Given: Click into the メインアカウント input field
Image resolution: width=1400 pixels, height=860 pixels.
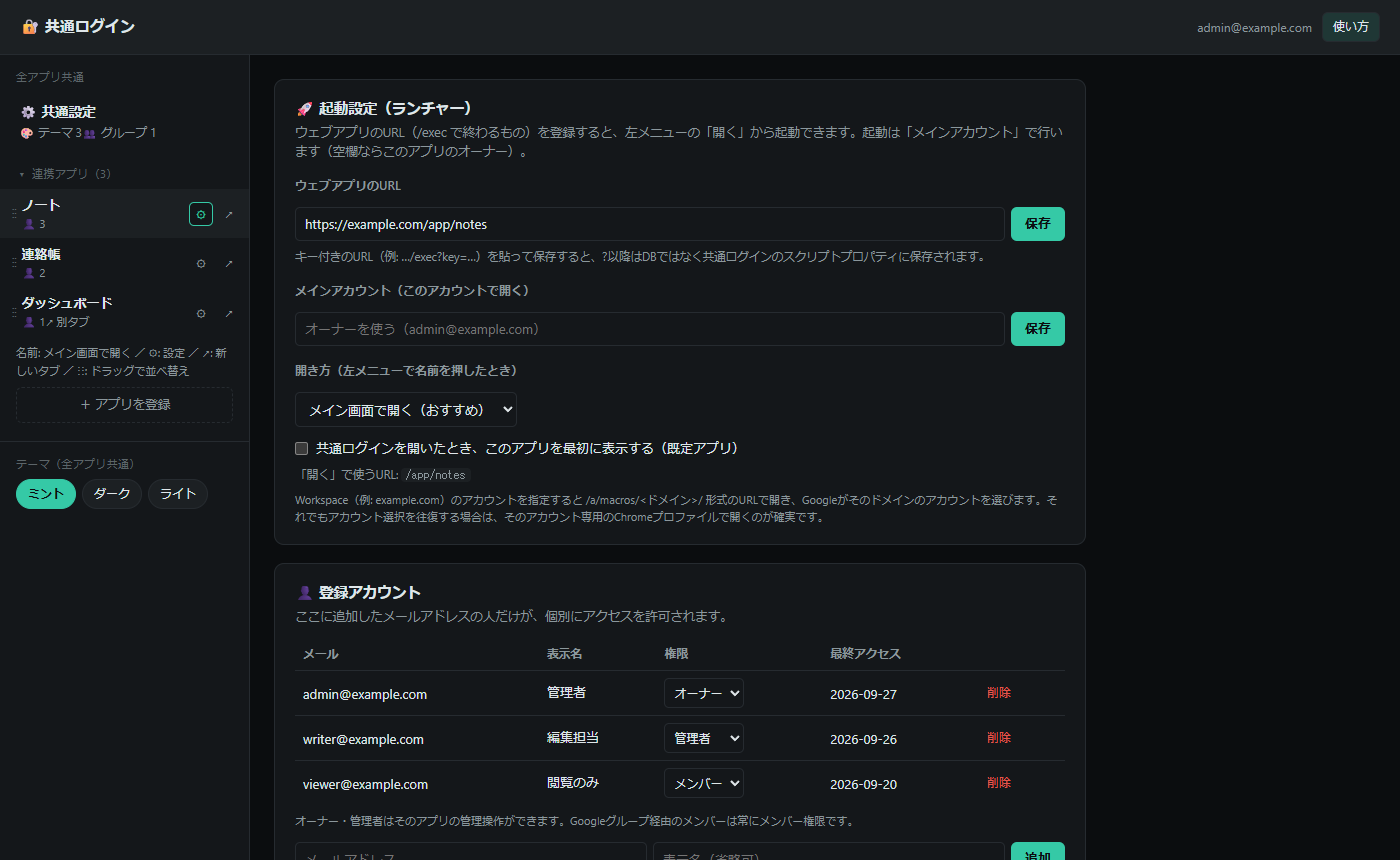Looking at the screenshot, I should (x=650, y=329).
